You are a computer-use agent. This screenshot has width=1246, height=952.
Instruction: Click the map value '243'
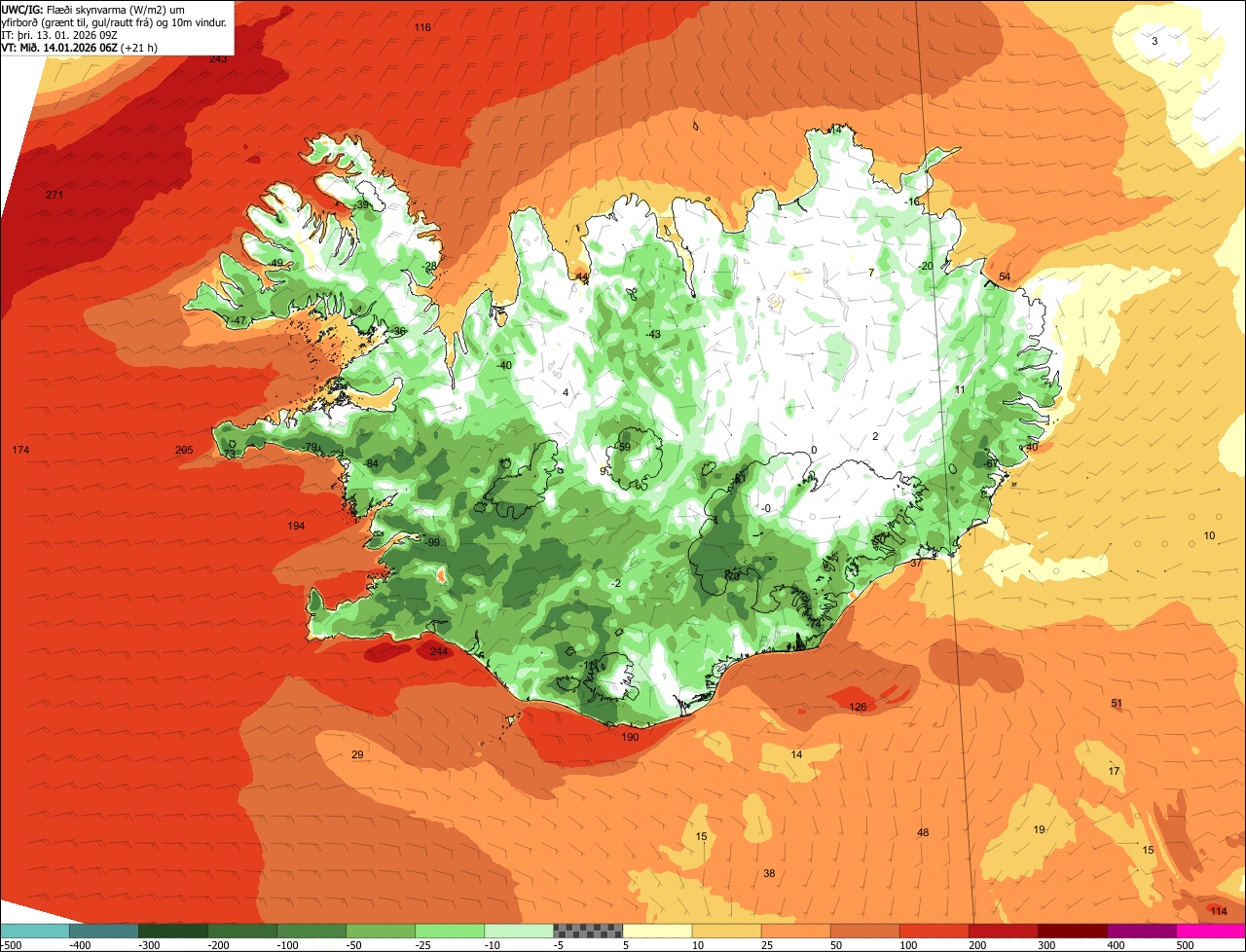(x=218, y=58)
